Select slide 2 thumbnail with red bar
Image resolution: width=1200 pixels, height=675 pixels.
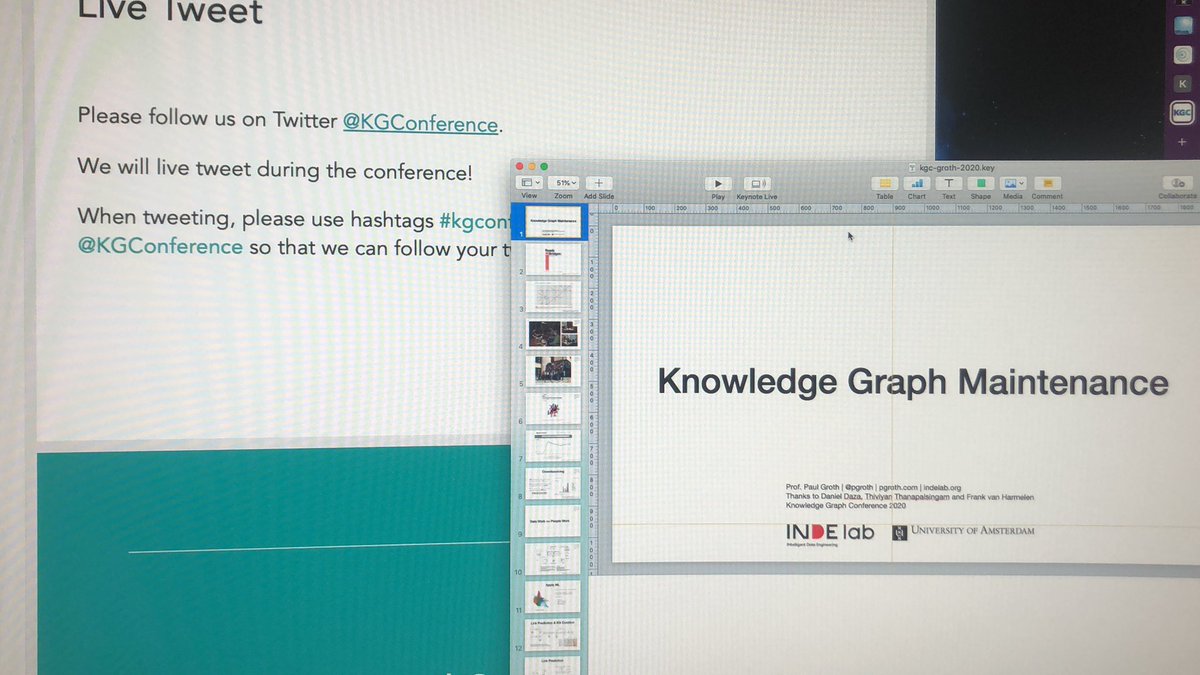pyautogui.click(x=553, y=259)
